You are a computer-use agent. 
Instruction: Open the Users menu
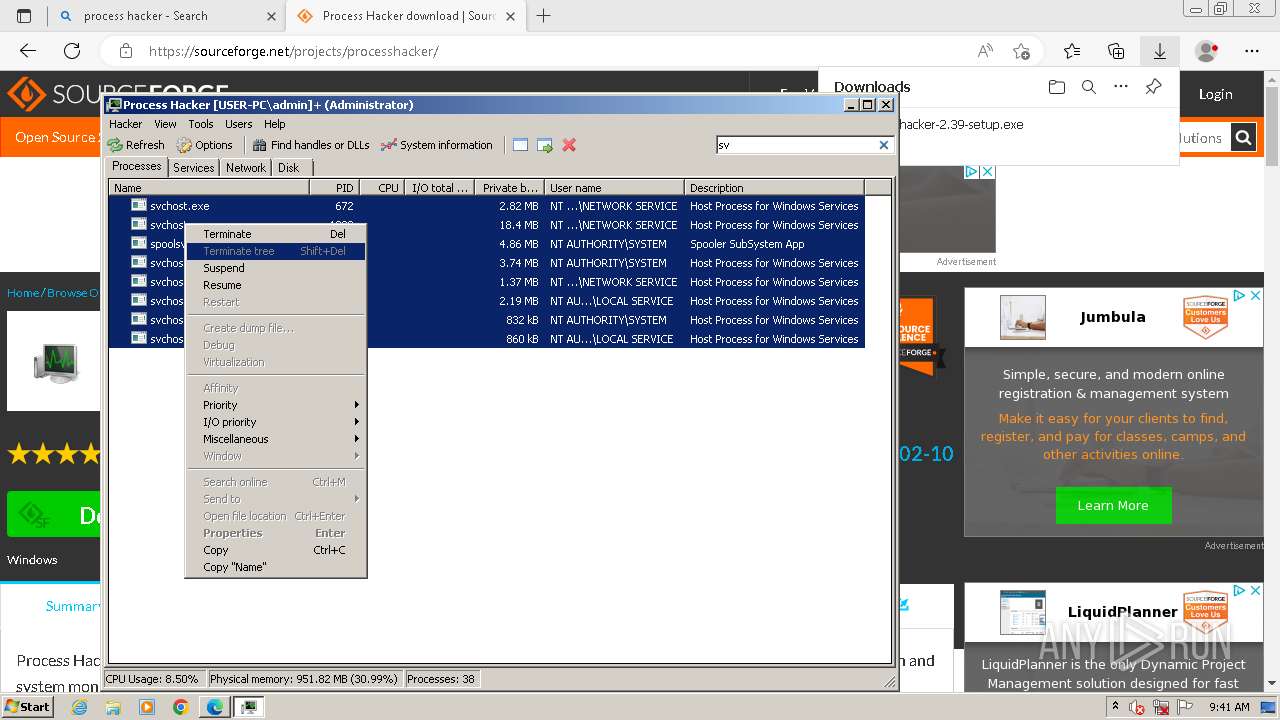(x=239, y=124)
